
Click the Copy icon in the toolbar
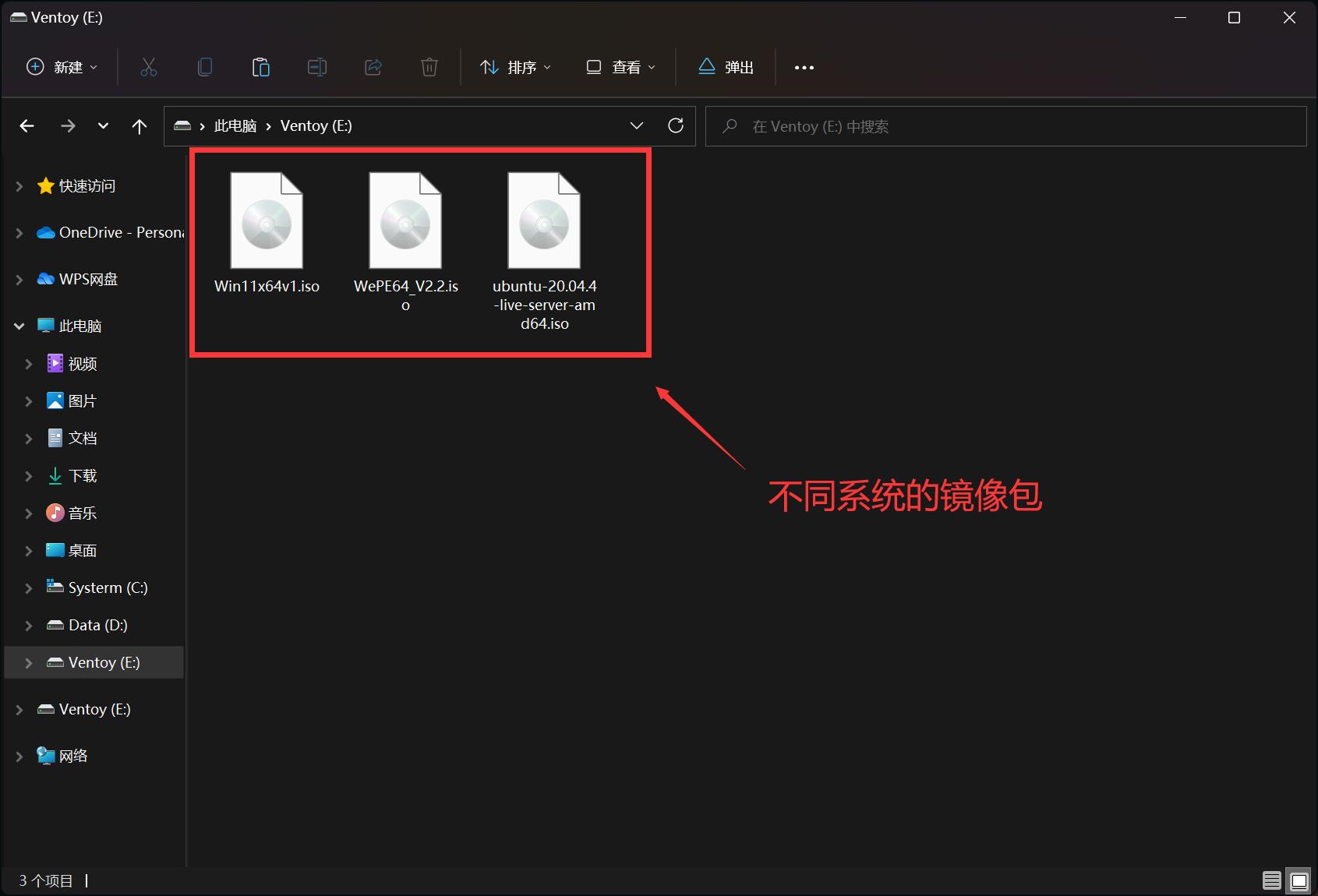pos(204,67)
